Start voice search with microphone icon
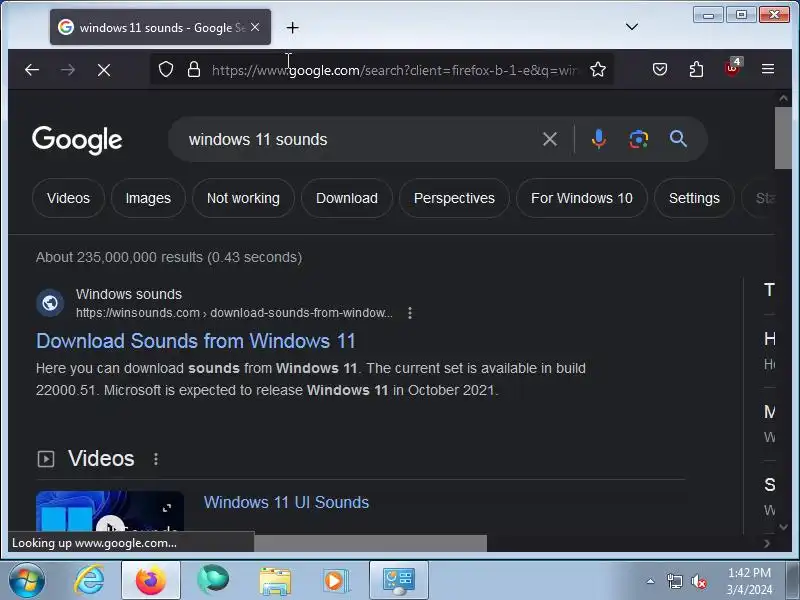This screenshot has height=600, width=800. tap(599, 139)
